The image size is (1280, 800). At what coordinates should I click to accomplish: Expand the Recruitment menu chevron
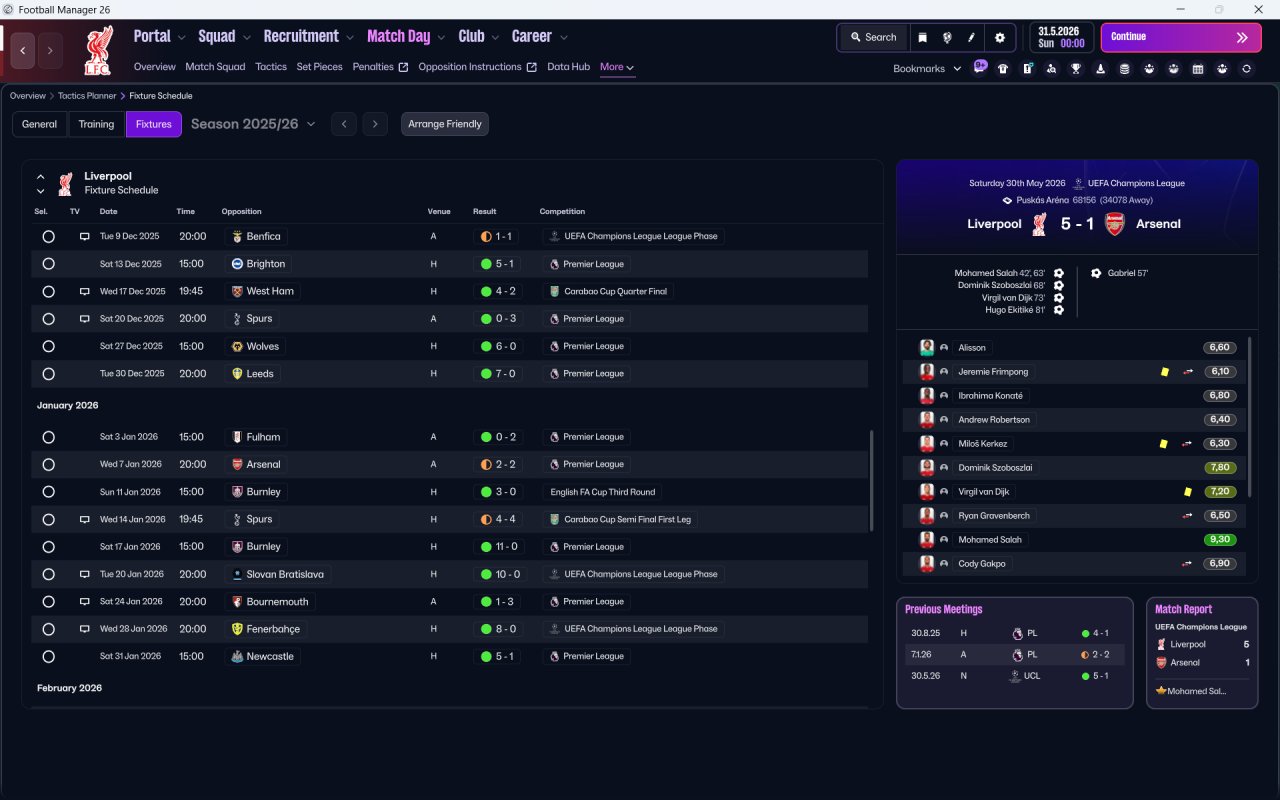(350, 37)
